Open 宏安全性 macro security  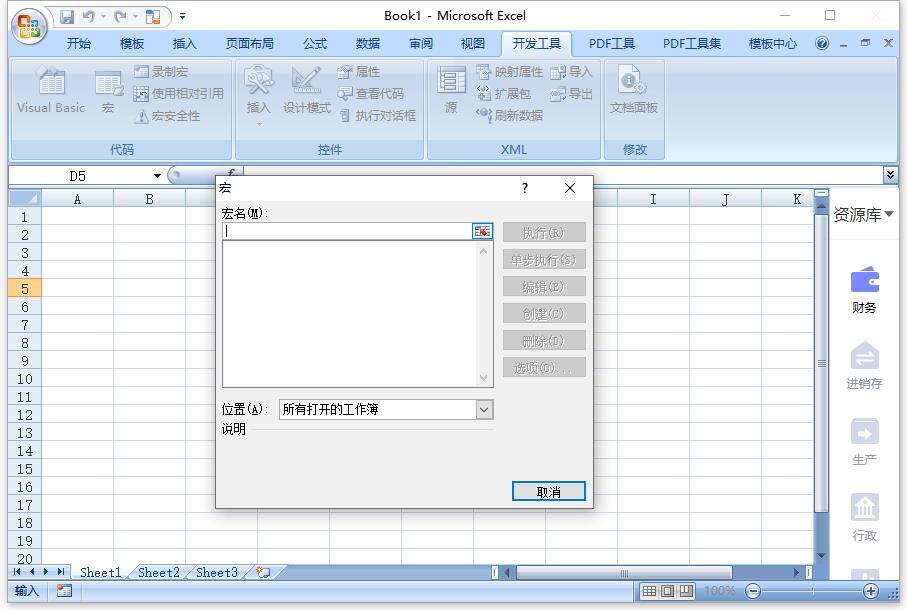[x=167, y=116]
